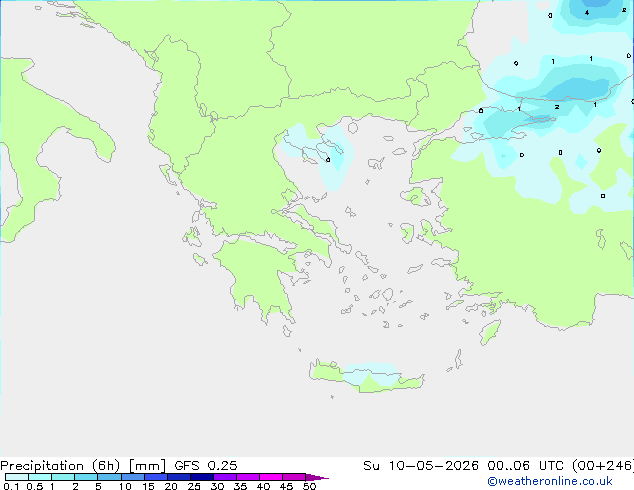Click the legend label "0.1"
The height and width of the screenshot is (490, 634).
11,486
